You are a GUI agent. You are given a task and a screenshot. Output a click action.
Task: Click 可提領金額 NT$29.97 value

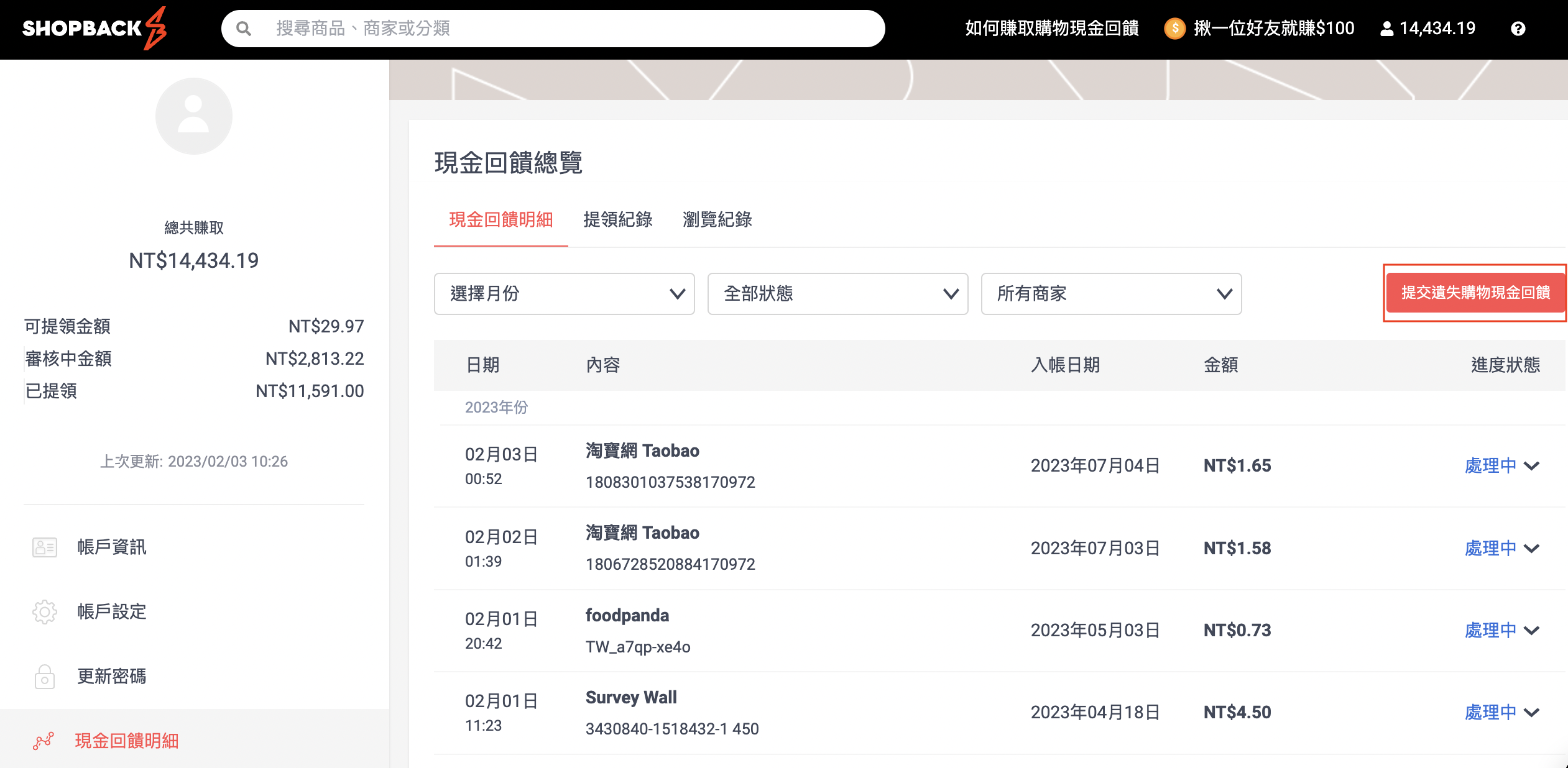coord(326,326)
